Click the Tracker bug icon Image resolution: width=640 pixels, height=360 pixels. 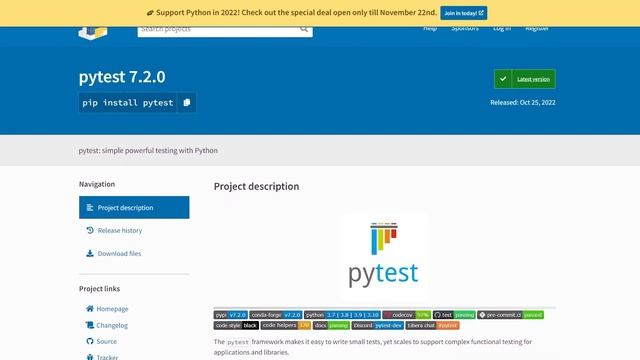(90, 357)
